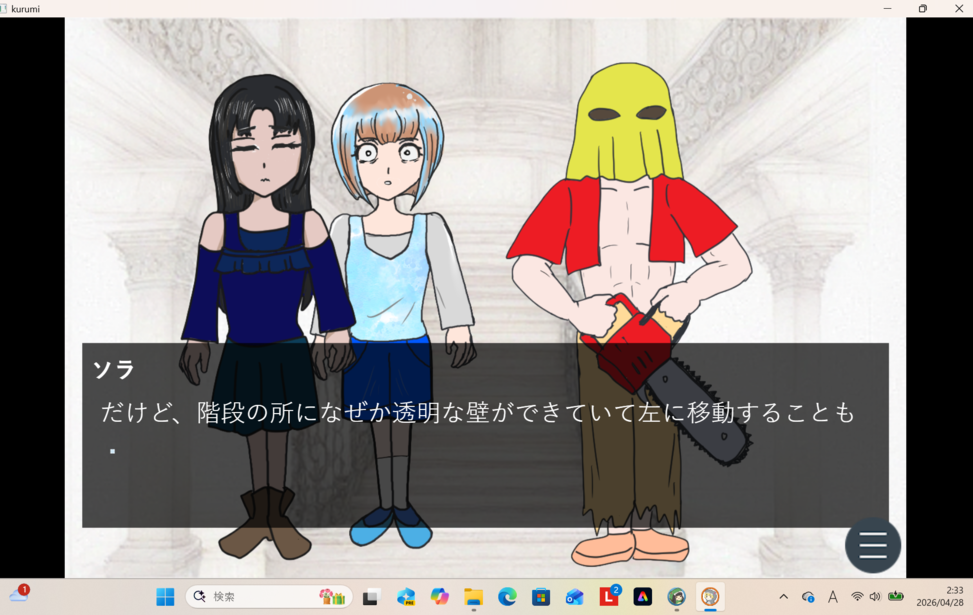Expand the hidden system tray icons chevron
973x615 pixels.
click(783, 597)
